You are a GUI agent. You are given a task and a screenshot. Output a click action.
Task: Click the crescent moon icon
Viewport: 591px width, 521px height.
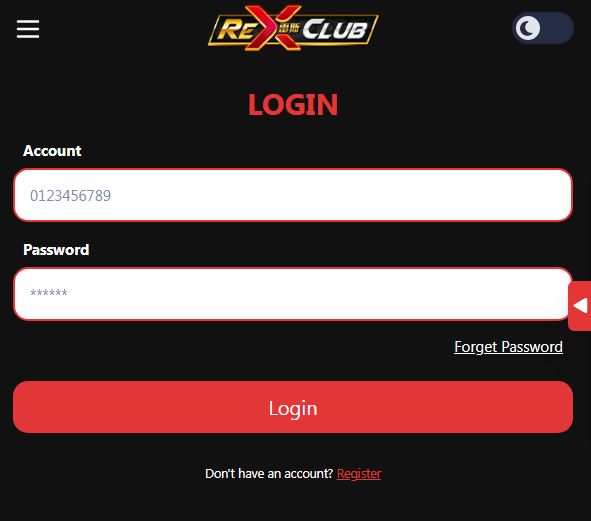(x=528, y=28)
